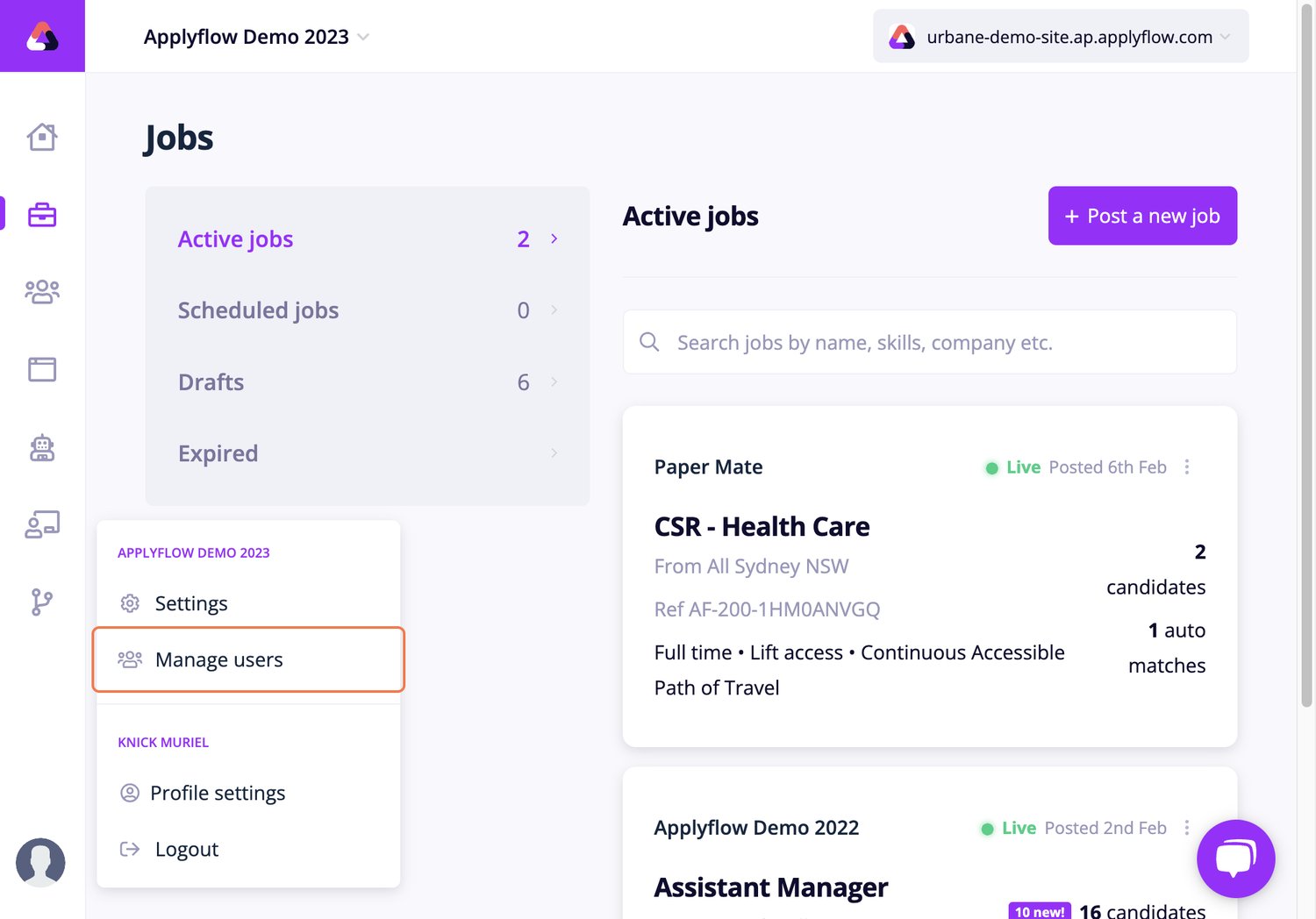Select the onboarding presenter icon in sidebar
Image resolution: width=1316 pixels, height=919 pixels.
click(x=41, y=524)
